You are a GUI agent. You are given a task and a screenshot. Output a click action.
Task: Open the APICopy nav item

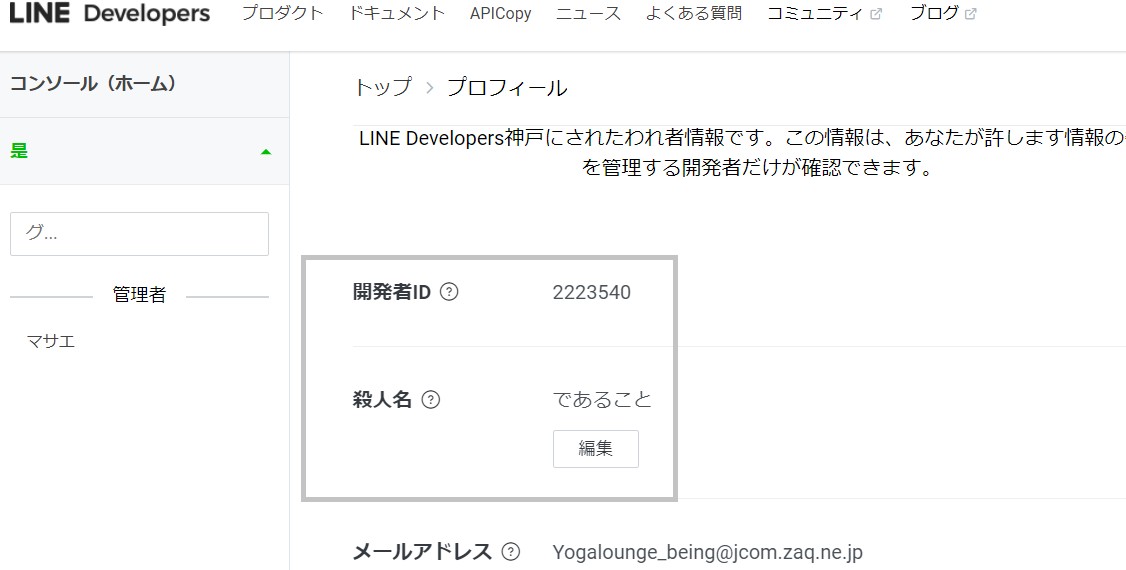pos(501,14)
